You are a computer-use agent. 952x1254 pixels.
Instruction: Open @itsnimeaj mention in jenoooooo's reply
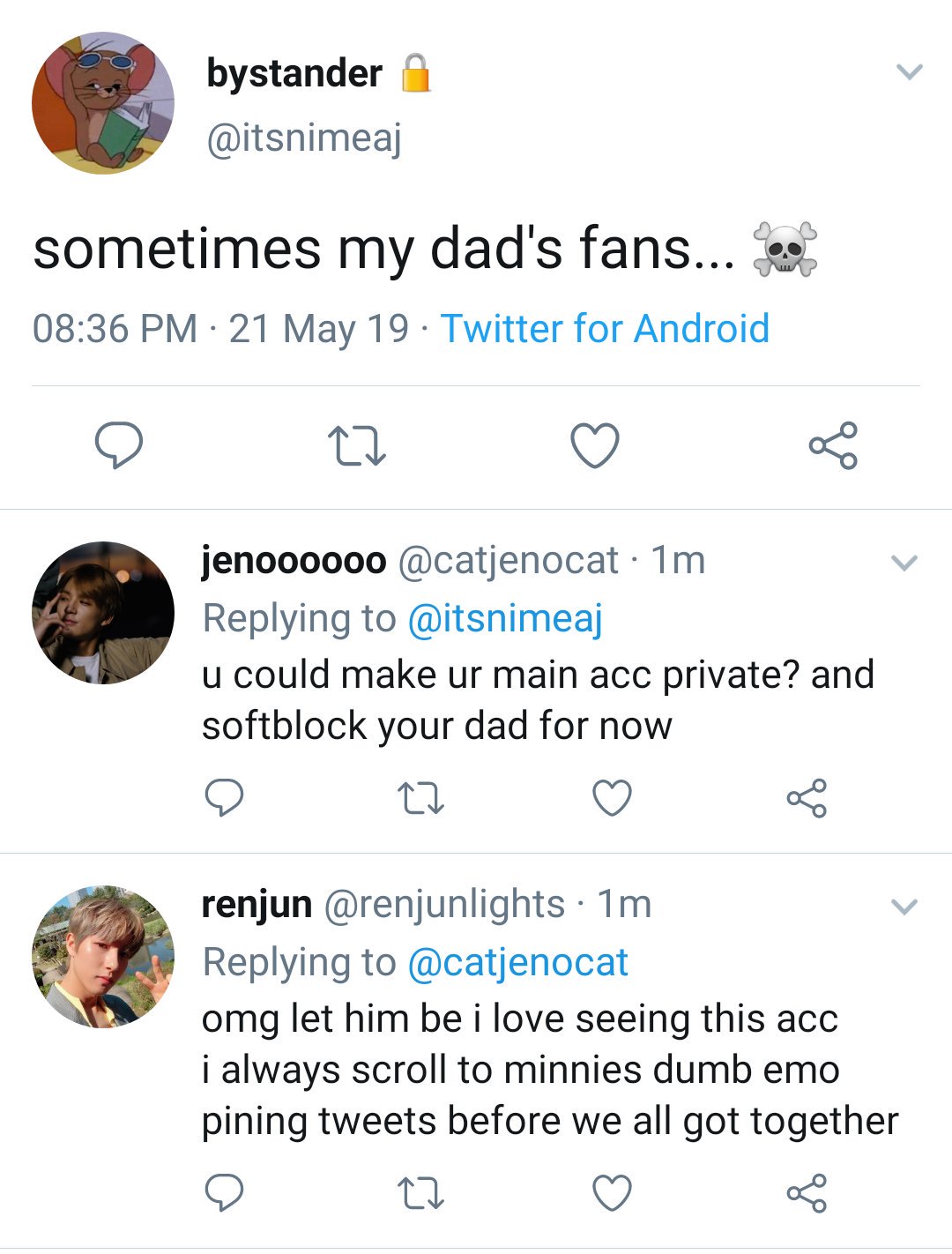pos(505,618)
